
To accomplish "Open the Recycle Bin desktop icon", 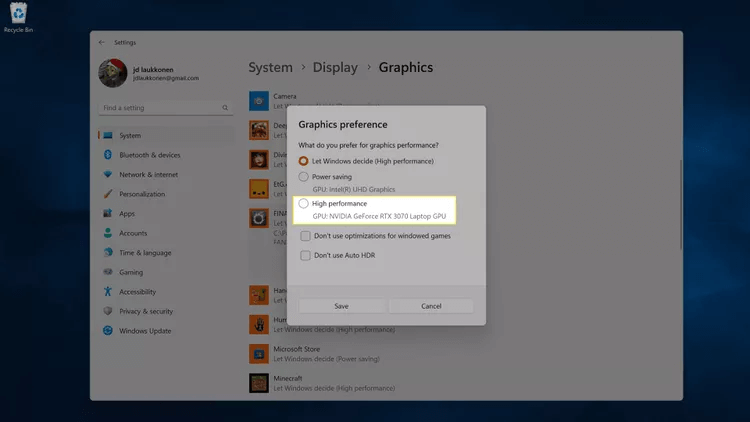I will (18, 18).
